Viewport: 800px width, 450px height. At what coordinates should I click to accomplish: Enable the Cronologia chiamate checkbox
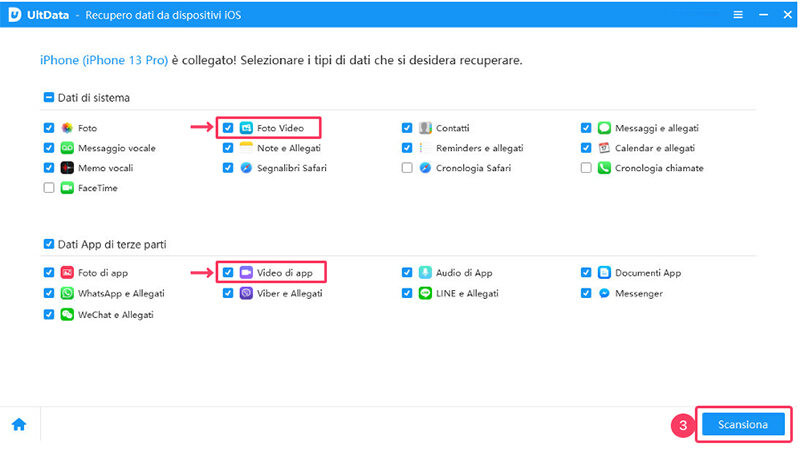pos(586,168)
